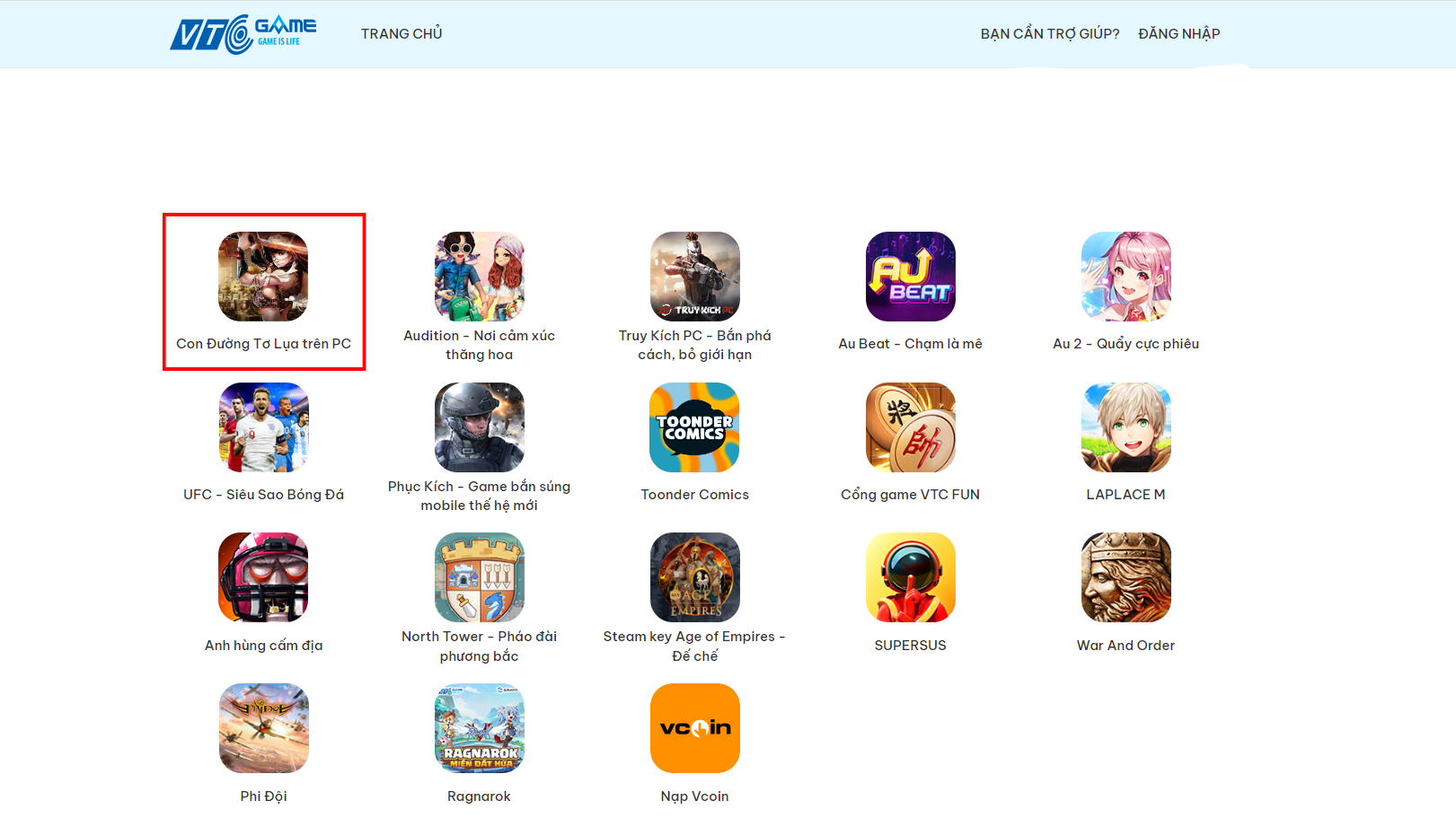Open the 'Au Beat - Chạm là mê' link
Image resolution: width=1456 pixels, height=827 pixels.
(x=910, y=344)
